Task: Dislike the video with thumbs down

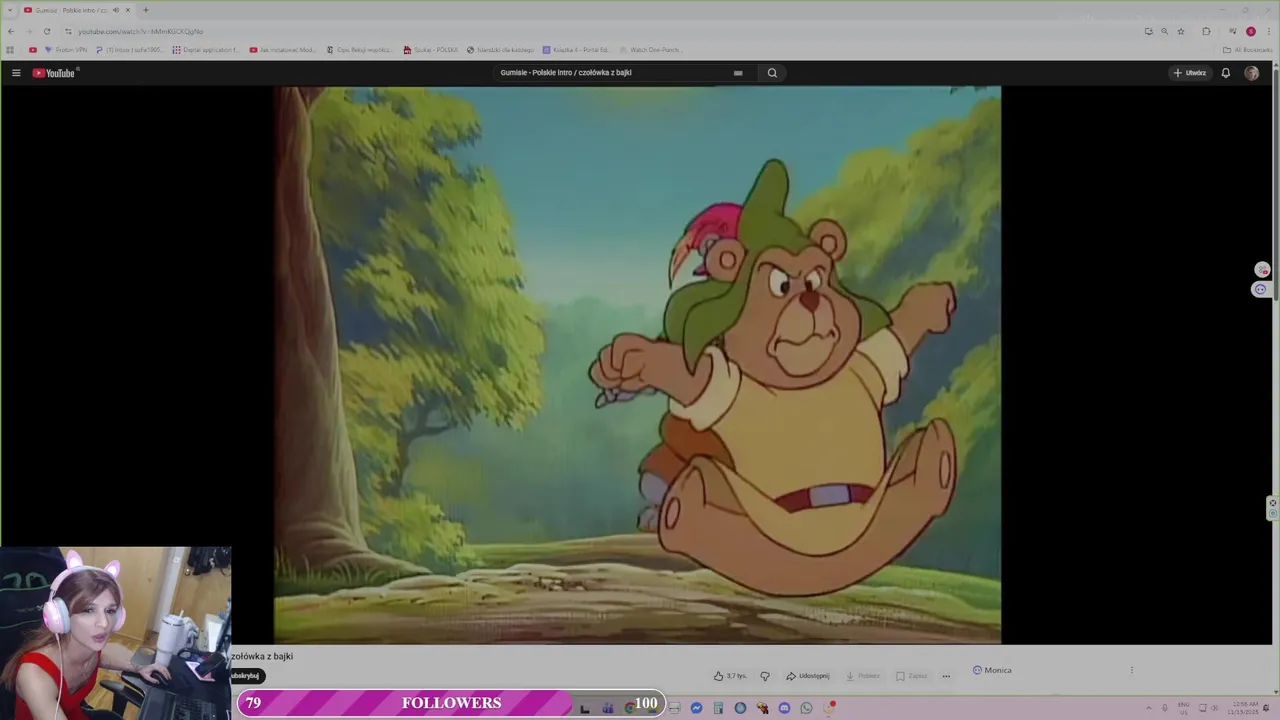Action: [x=765, y=676]
